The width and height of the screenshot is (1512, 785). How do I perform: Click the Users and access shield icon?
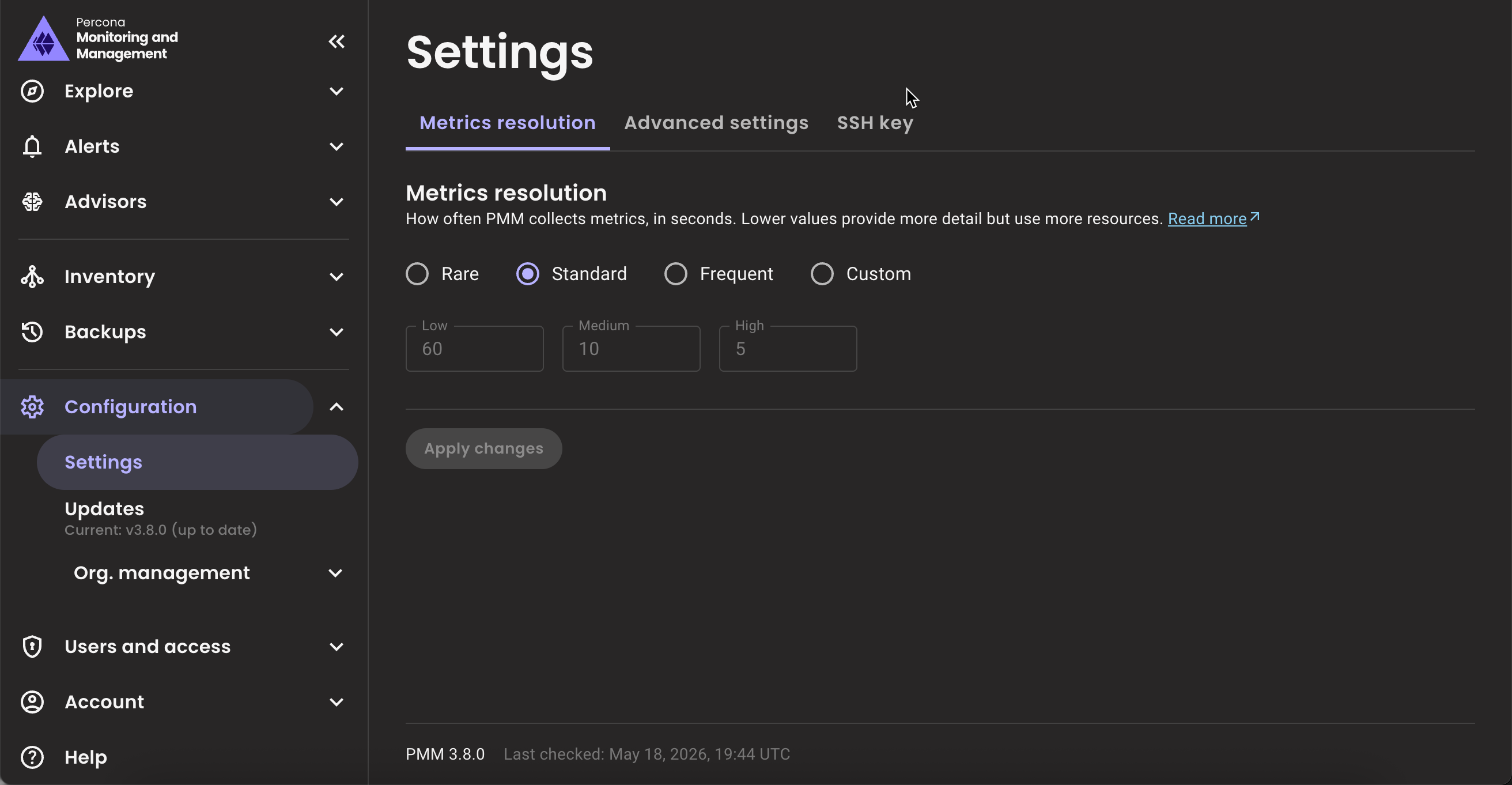(32, 647)
